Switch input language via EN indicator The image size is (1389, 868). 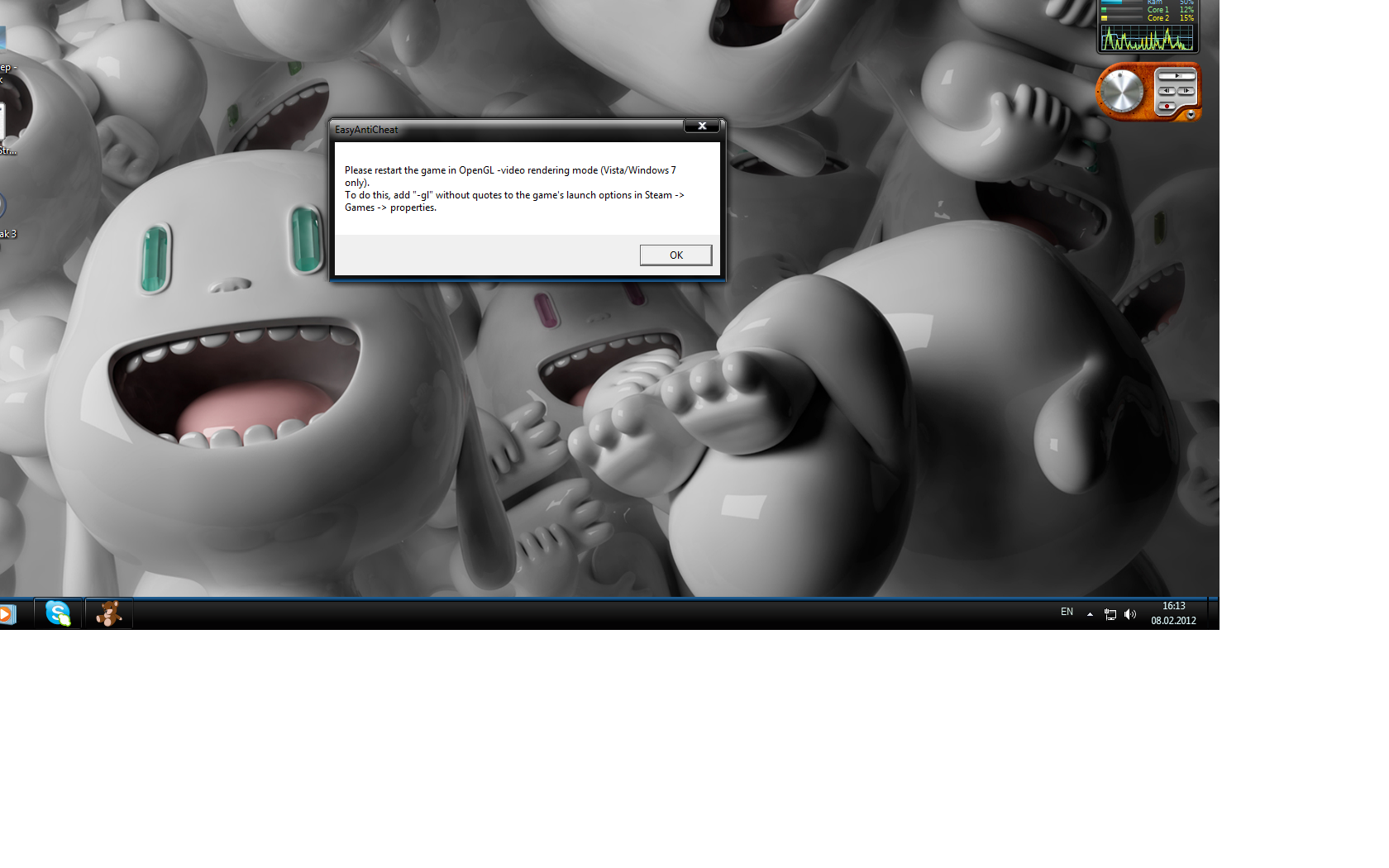[x=1067, y=612]
